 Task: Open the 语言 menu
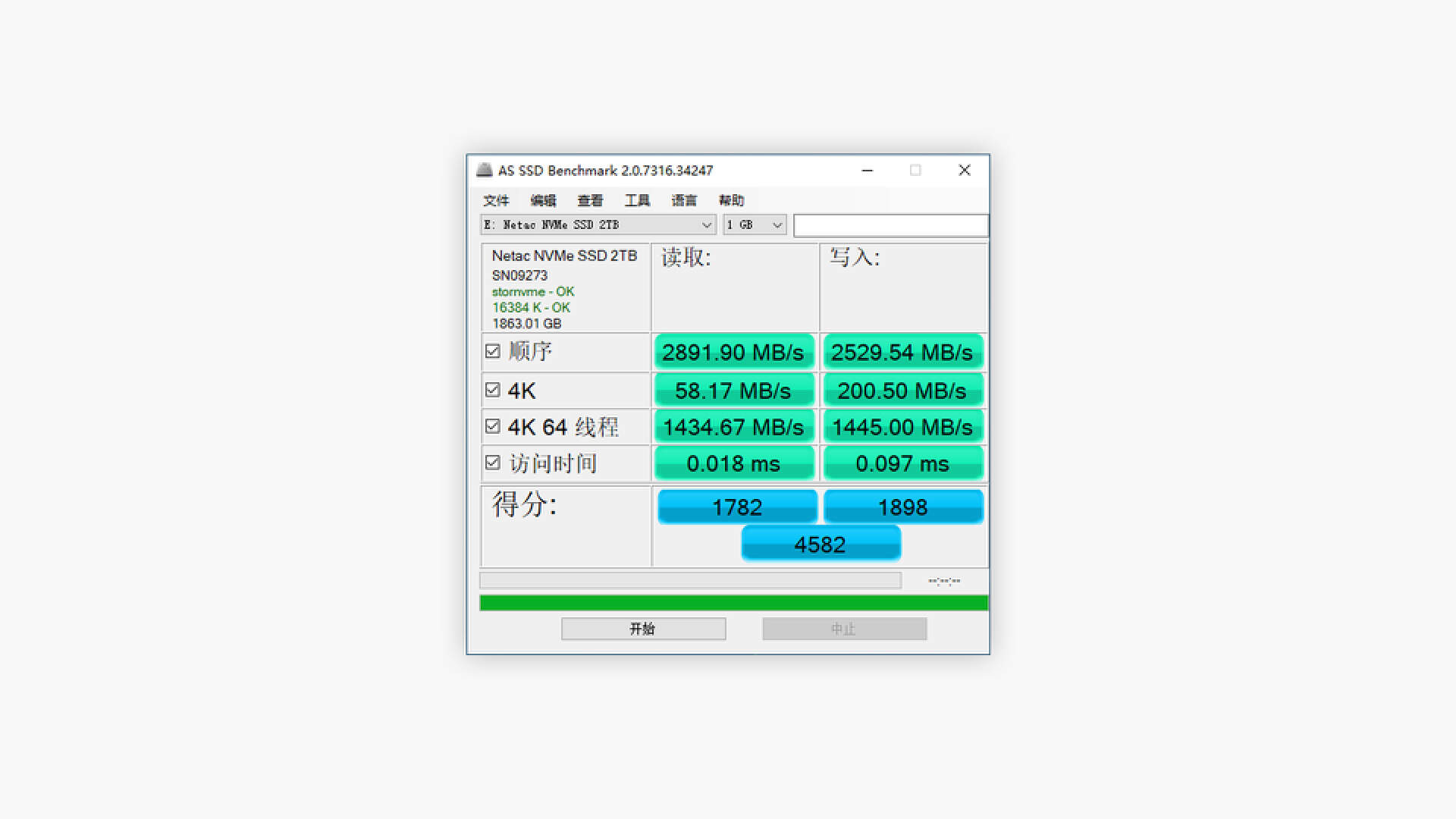pos(684,200)
